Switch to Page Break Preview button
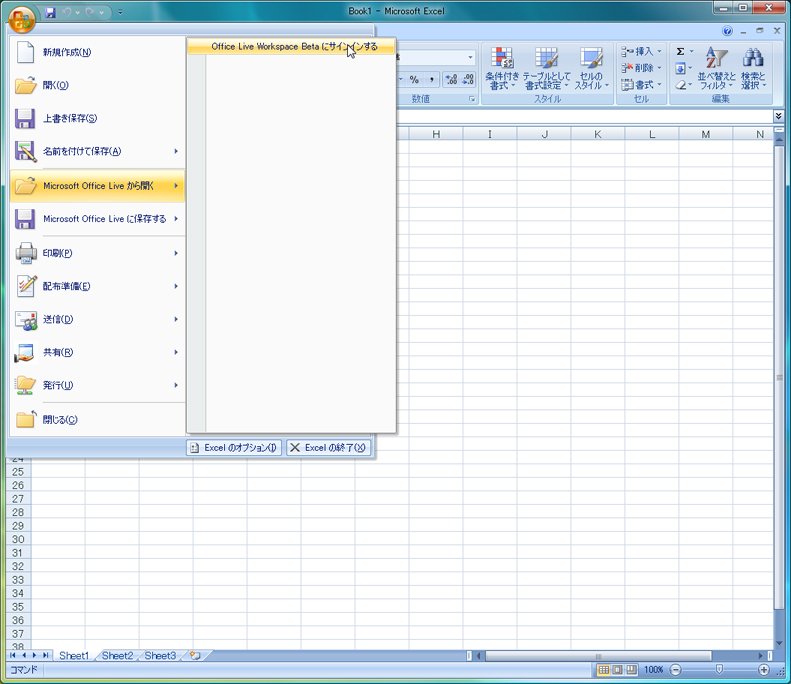The width and height of the screenshot is (791, 684). pyautogui.click(x=632, y=670)
